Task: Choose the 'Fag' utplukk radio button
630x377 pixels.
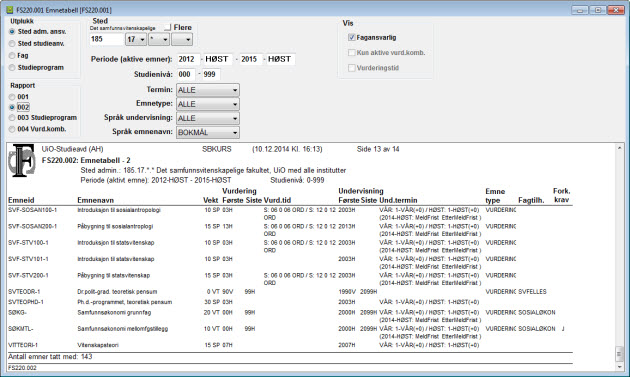Action: (12, 55)
